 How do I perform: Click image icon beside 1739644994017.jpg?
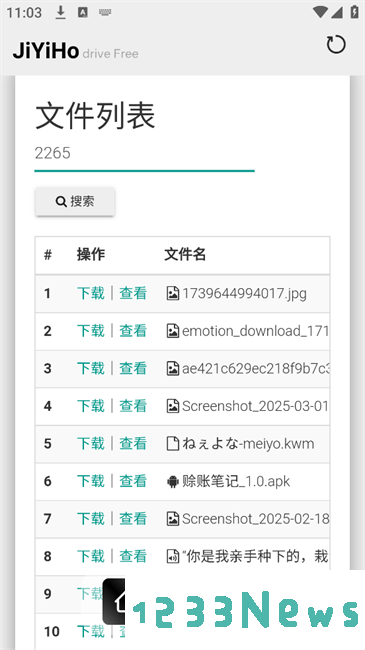coord(173,293)
